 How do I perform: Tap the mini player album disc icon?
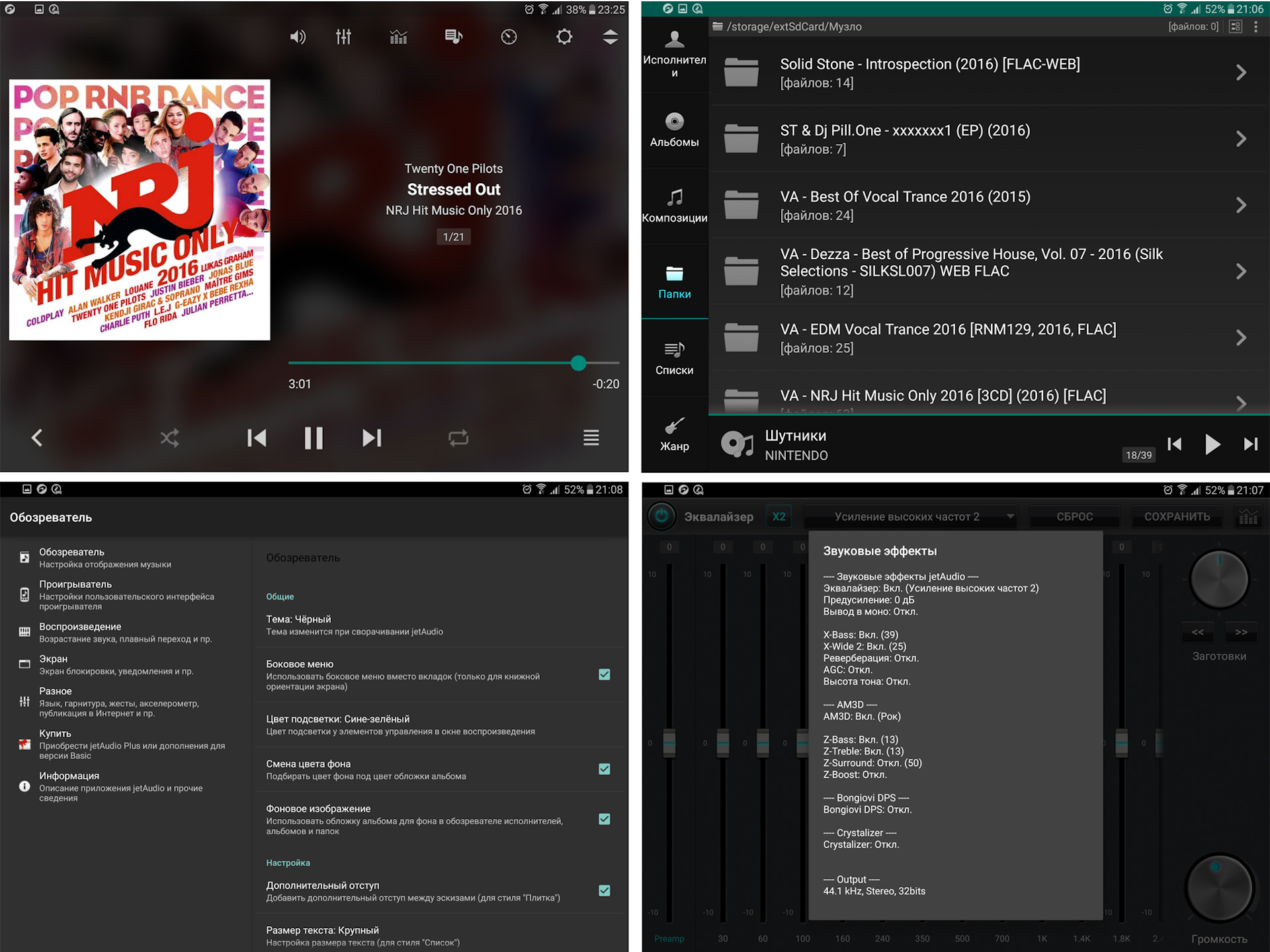(737, 444)
